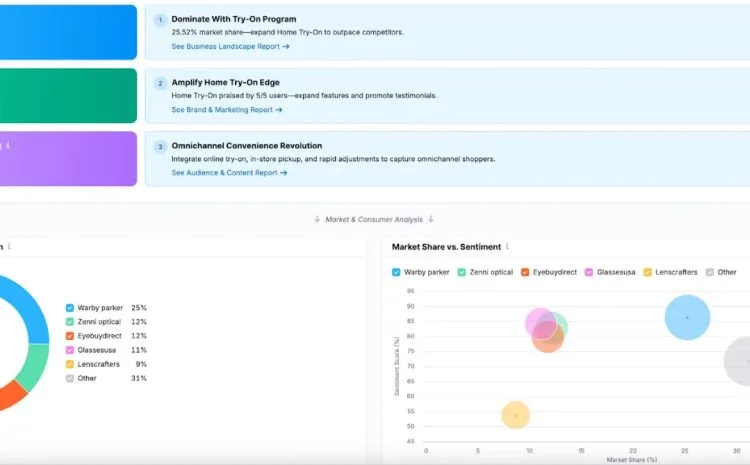Click the Sentiment Score (%) axis label
This screenshot has width=750, height=465.
397,366
